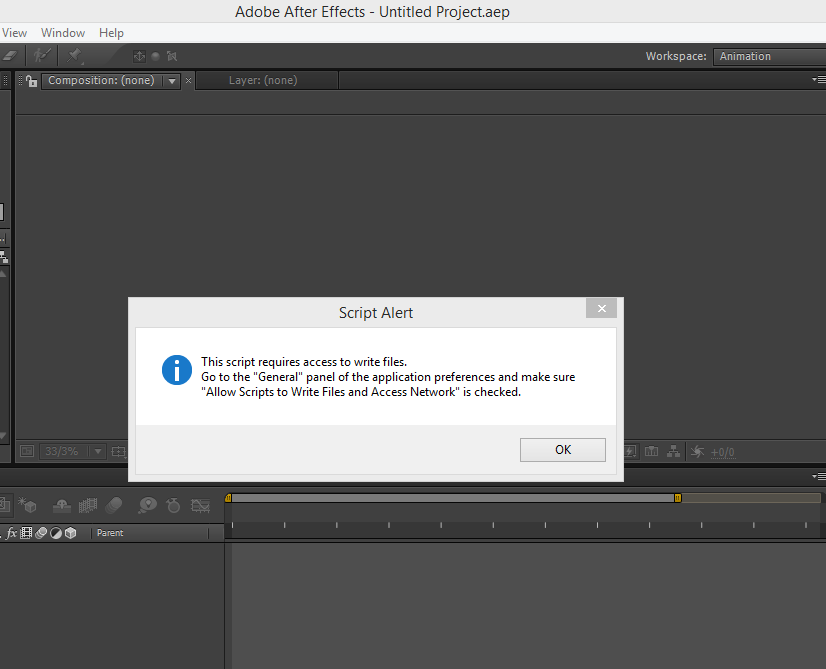826x669 pixels.
Task: Adjust the exposure value +0/0
Action: pos(722,452)
